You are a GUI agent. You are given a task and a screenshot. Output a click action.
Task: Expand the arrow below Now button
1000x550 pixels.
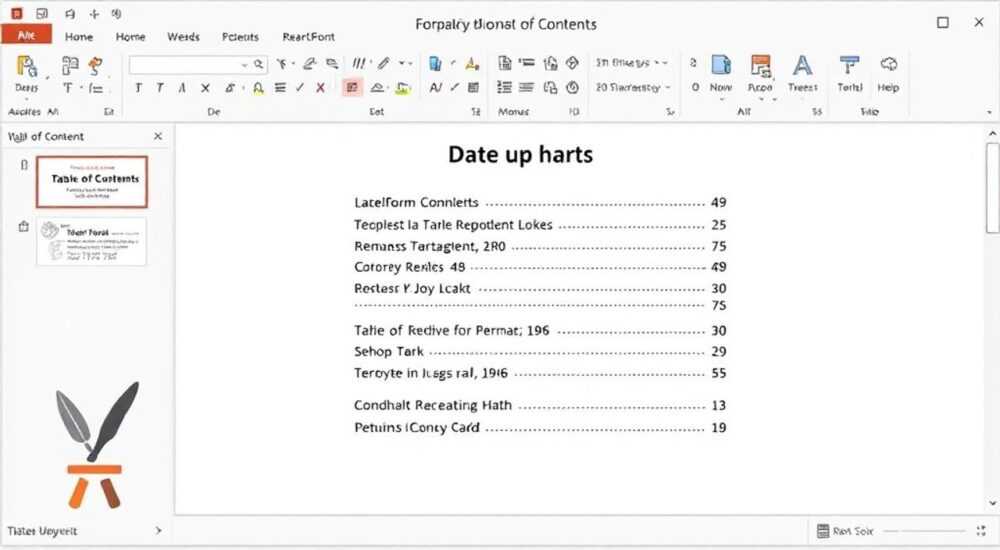tap(721, 100)
